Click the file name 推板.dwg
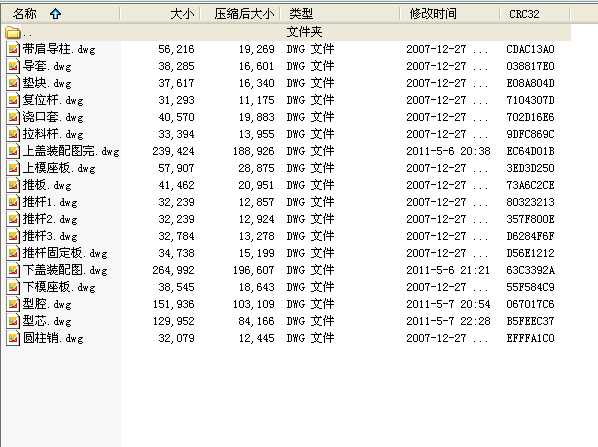This screenshot has width=598, height=447. coord(47,185)
